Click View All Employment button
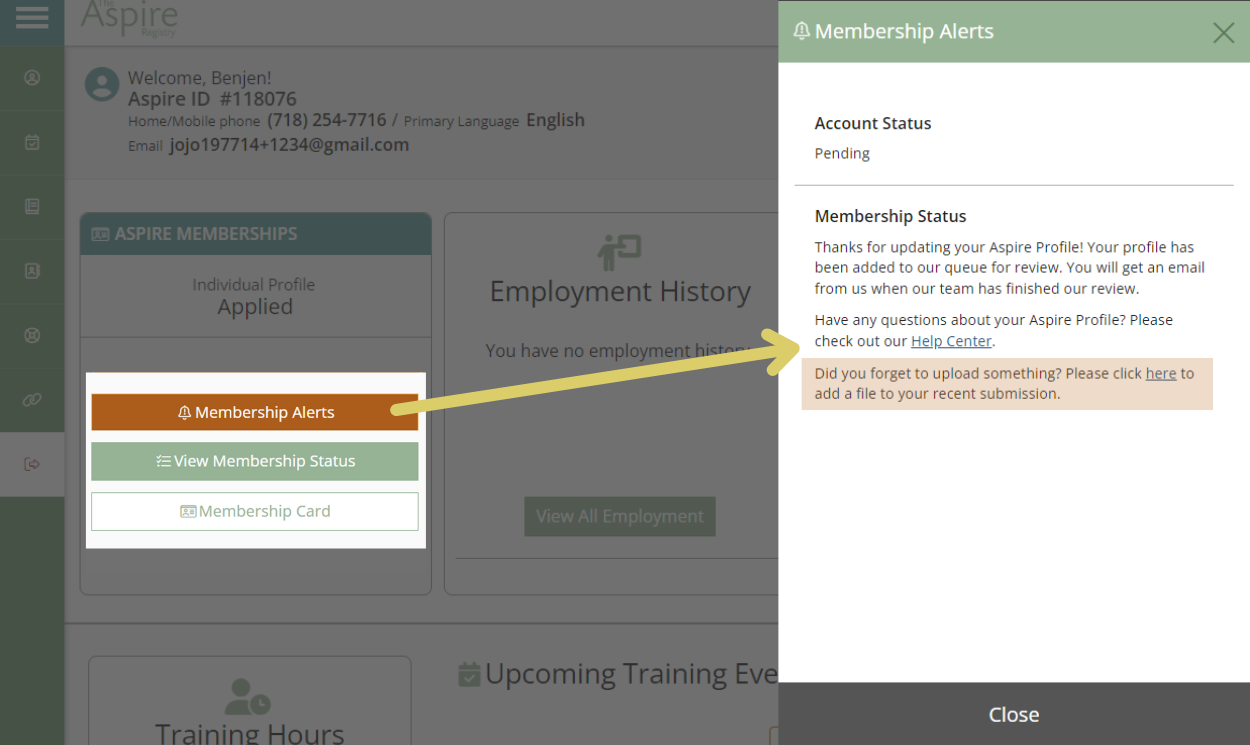This screenshot has height=745, width=1250. click(620, 516)
